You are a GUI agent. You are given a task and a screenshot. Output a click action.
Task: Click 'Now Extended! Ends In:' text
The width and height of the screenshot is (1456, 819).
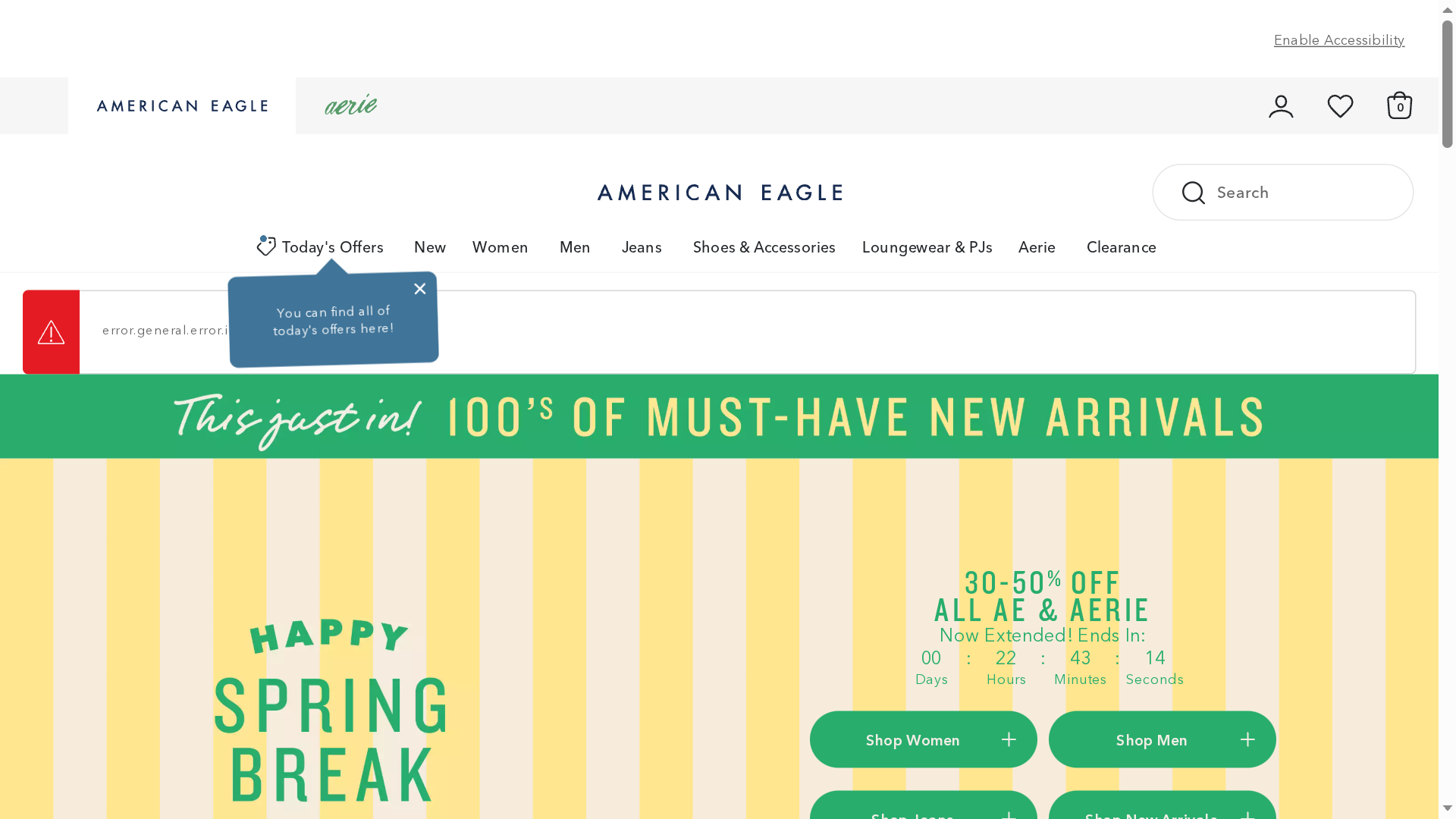(1043, 635)
